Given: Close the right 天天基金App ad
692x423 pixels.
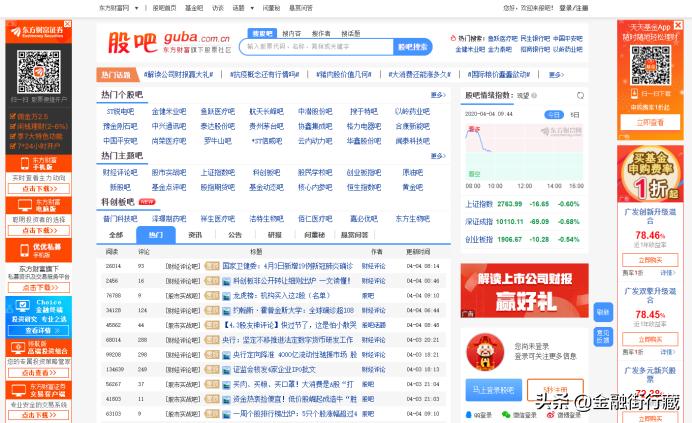Looking at the screenshot, I should (x=678, y=25).
